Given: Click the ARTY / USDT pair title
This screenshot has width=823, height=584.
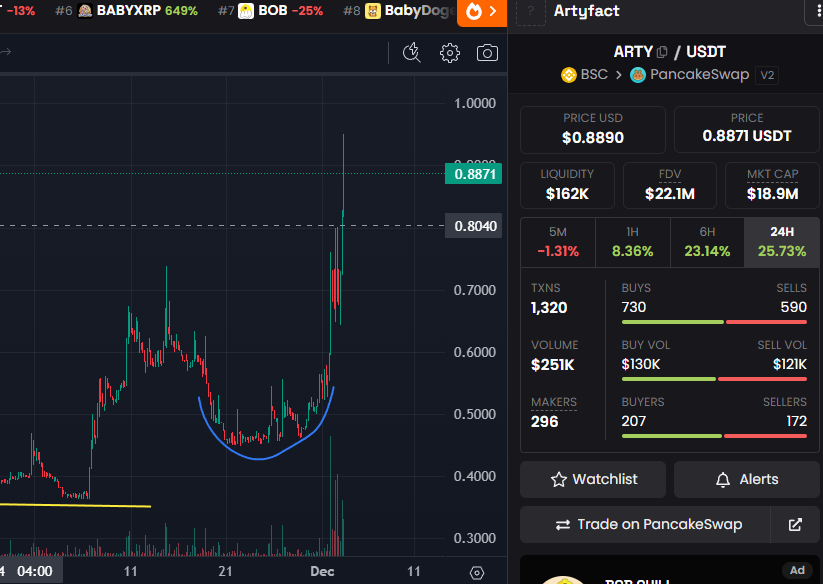Looking at the screenshot, I should click(x=670, y=52).
